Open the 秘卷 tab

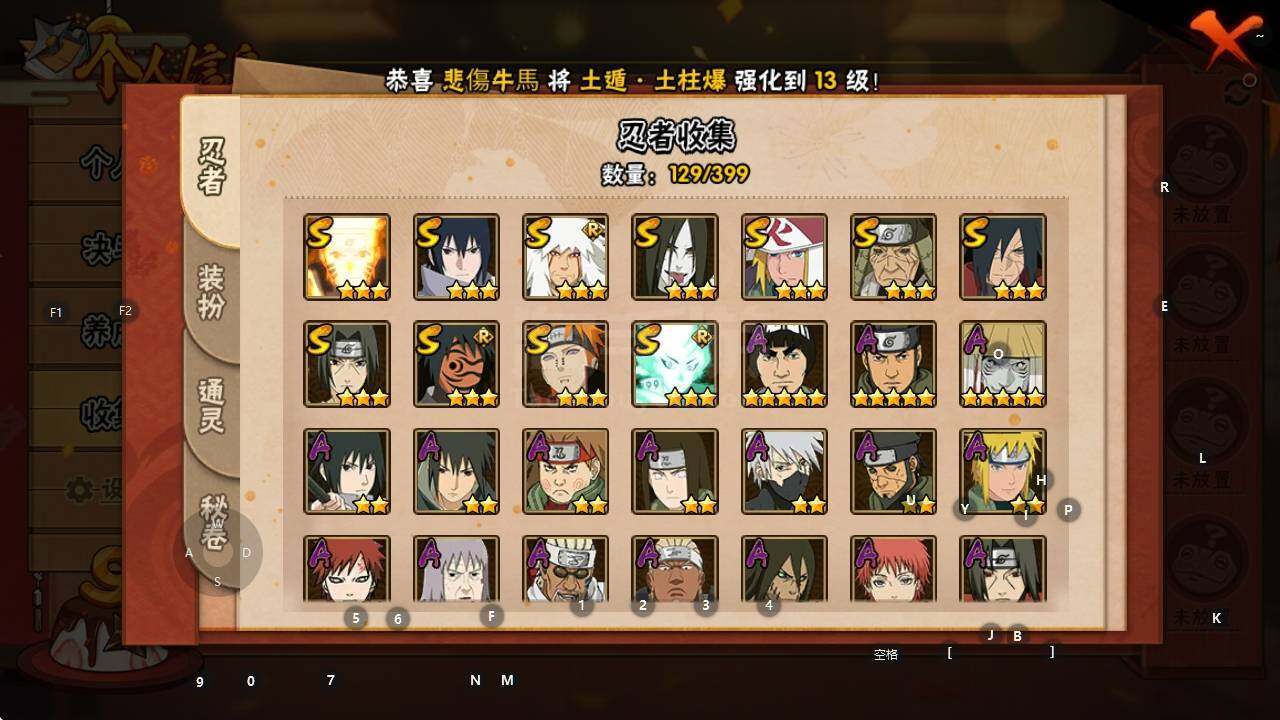pos(212,520)
